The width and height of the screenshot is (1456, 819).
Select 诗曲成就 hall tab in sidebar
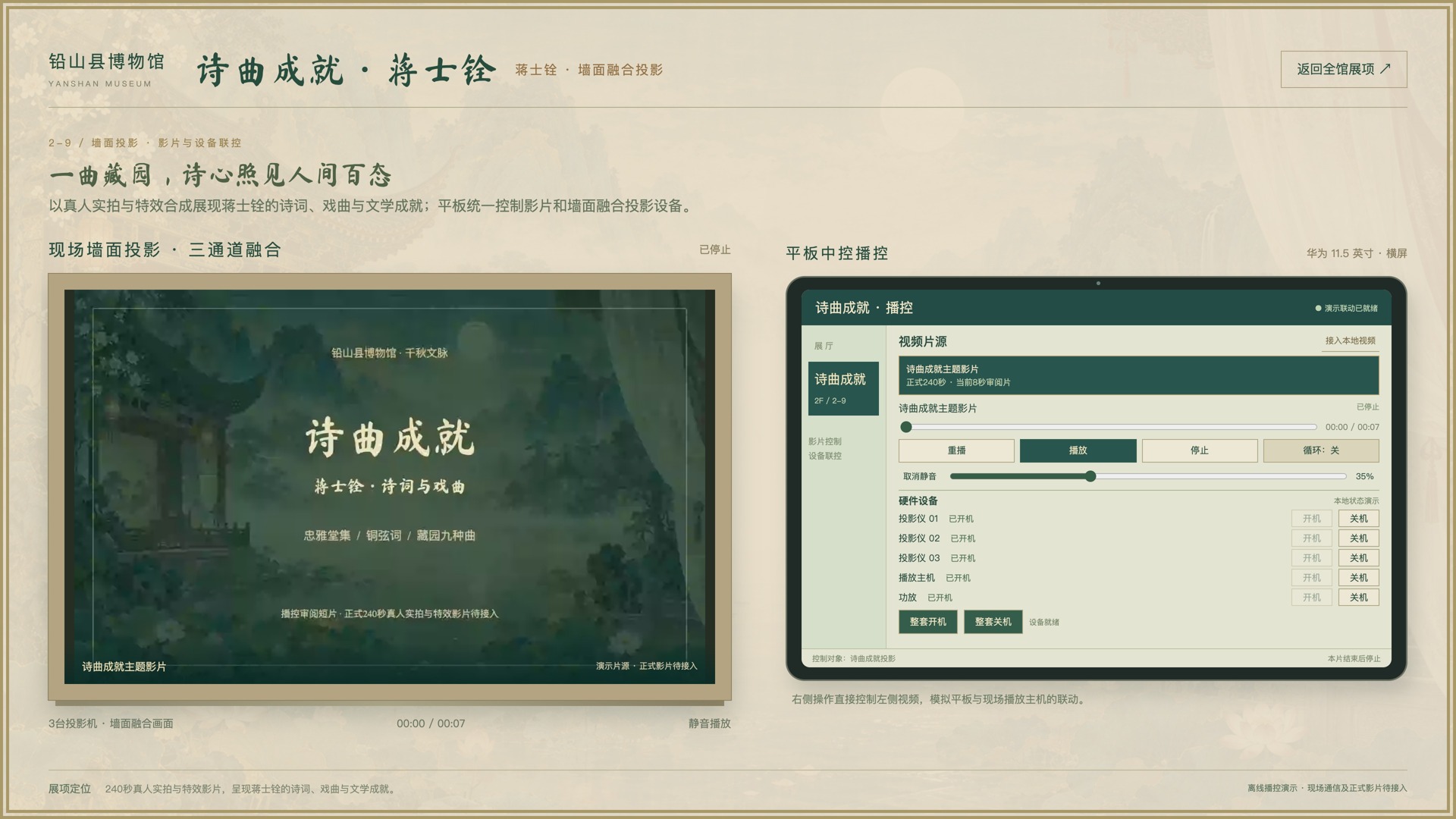tap(843, 388)
